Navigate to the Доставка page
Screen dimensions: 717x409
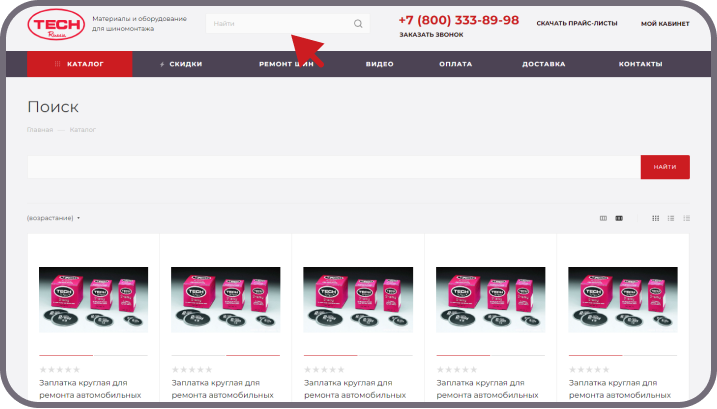543,64
